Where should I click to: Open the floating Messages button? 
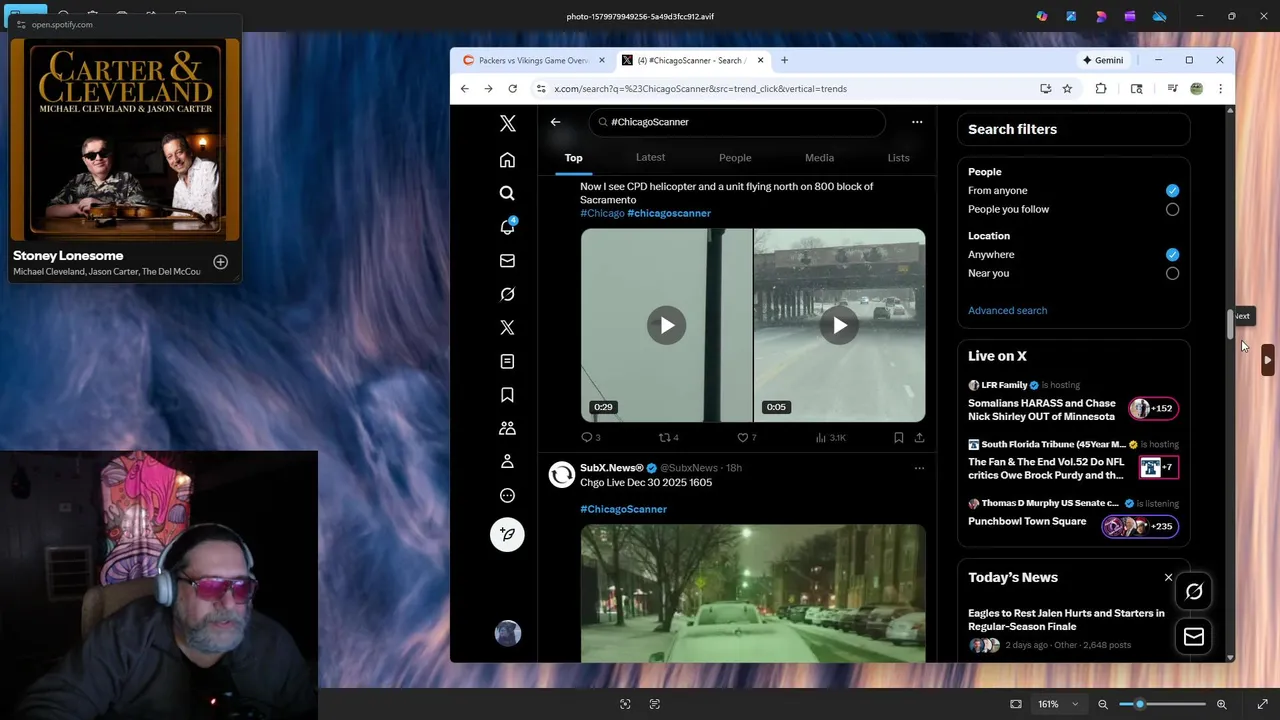[1194, 637]
